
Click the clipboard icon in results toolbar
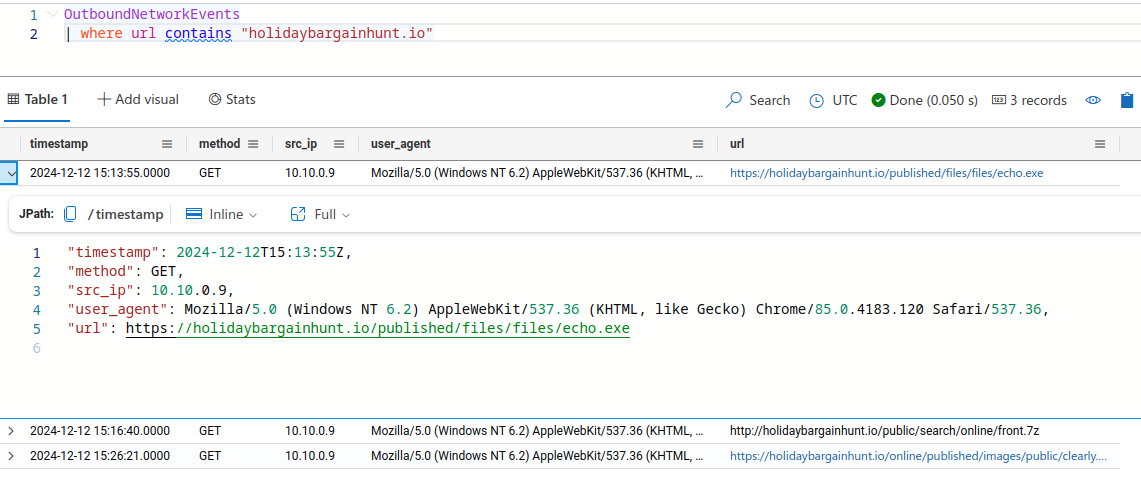1127,100
